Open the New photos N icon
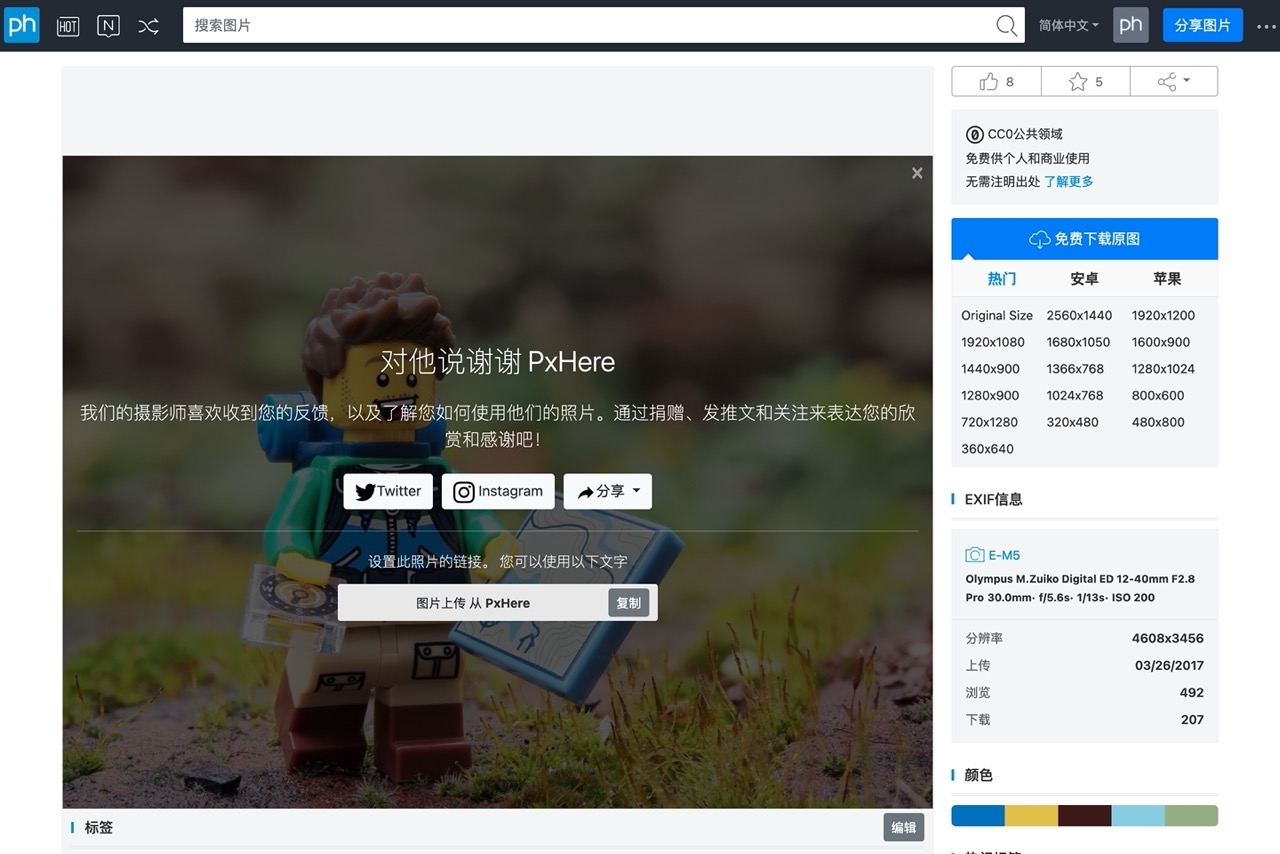Screen dimensions: 1280x854 click(108, 26)
